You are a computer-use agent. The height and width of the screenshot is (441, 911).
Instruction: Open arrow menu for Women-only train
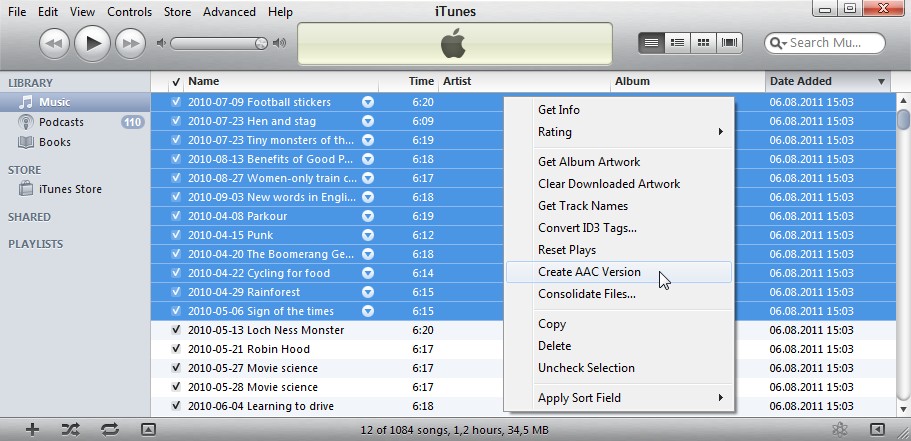(x=368, y=178)
